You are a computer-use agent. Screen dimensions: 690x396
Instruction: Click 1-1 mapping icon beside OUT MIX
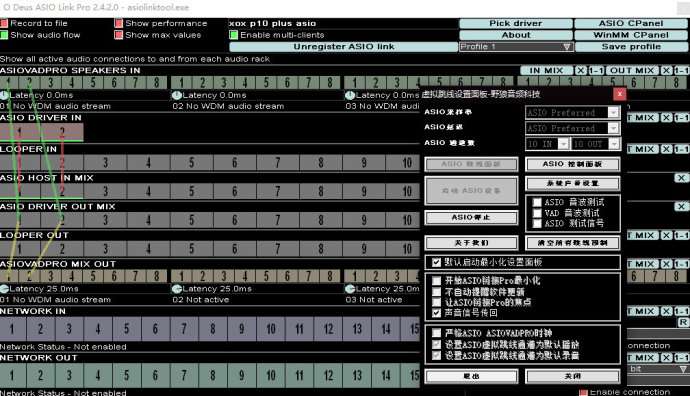[x=681, y=70]
